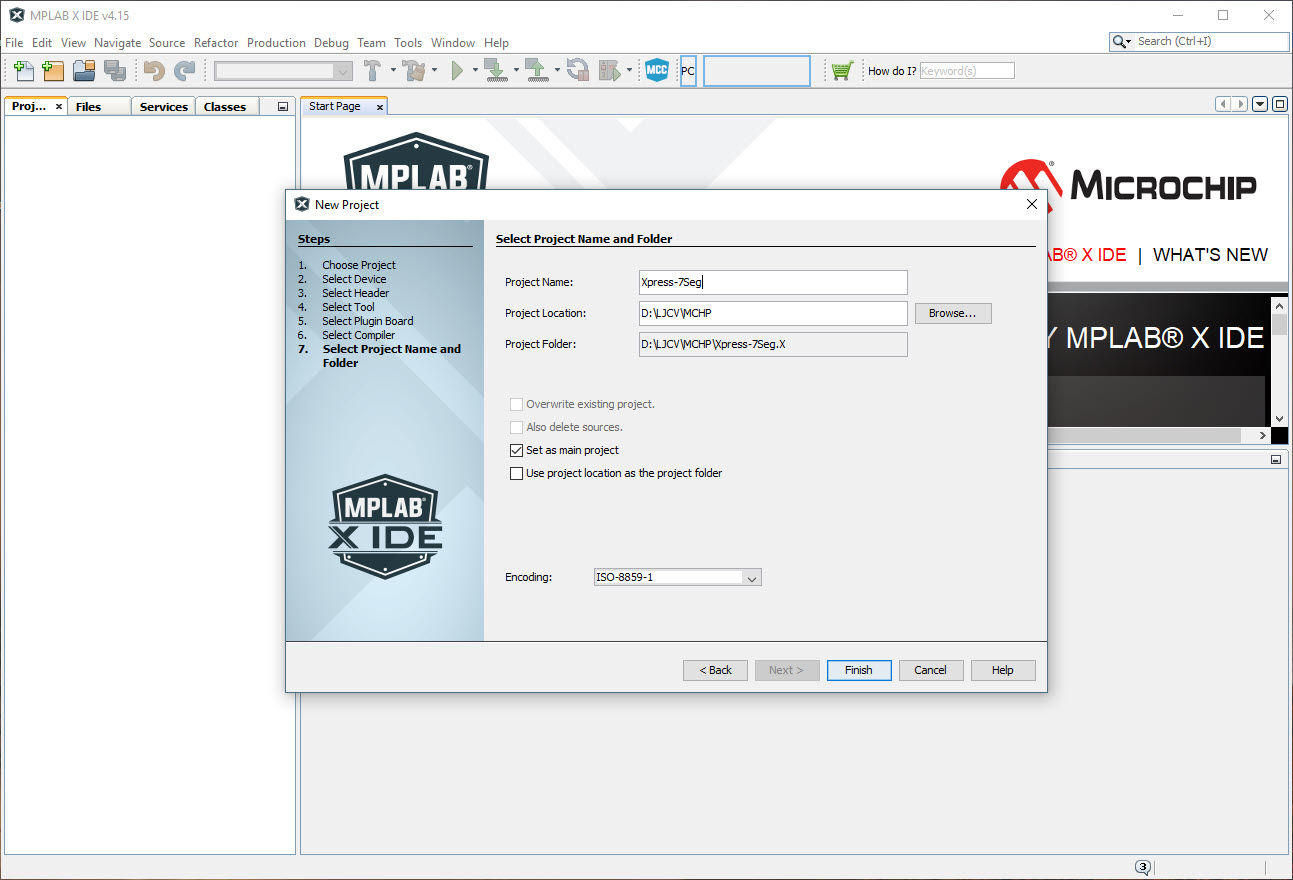Uncheck the Set as main project checkbox

click(516, 450)
